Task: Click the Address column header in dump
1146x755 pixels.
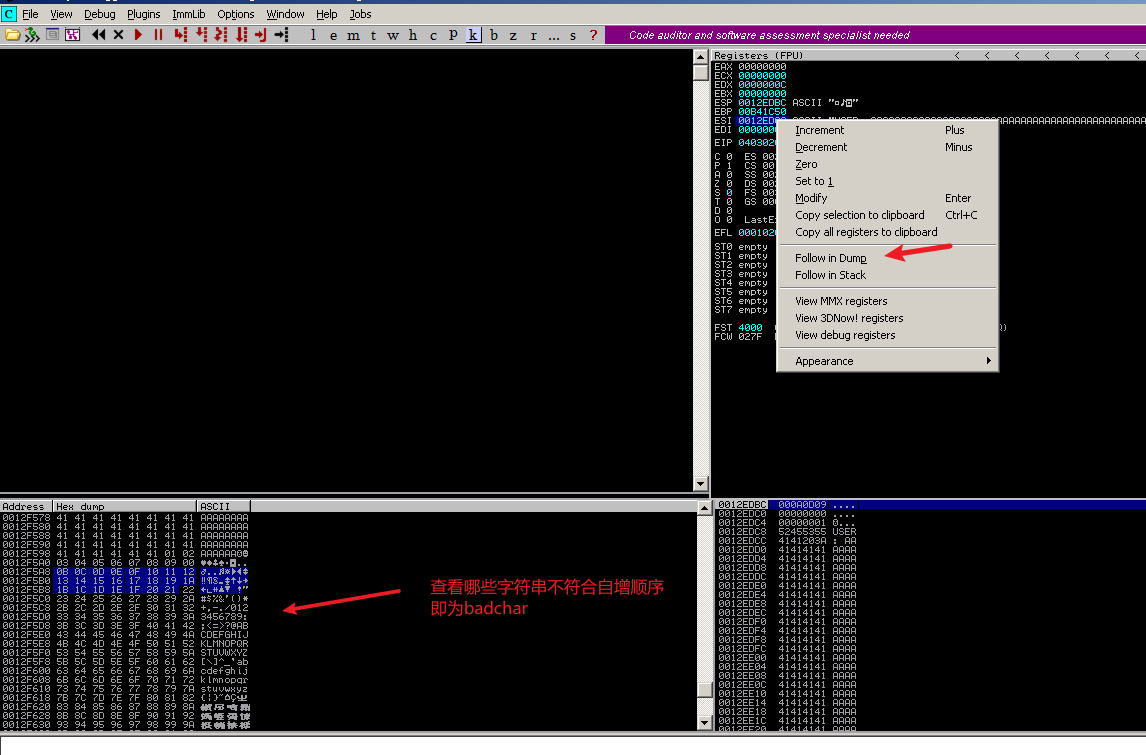Action: pos(26,507)
